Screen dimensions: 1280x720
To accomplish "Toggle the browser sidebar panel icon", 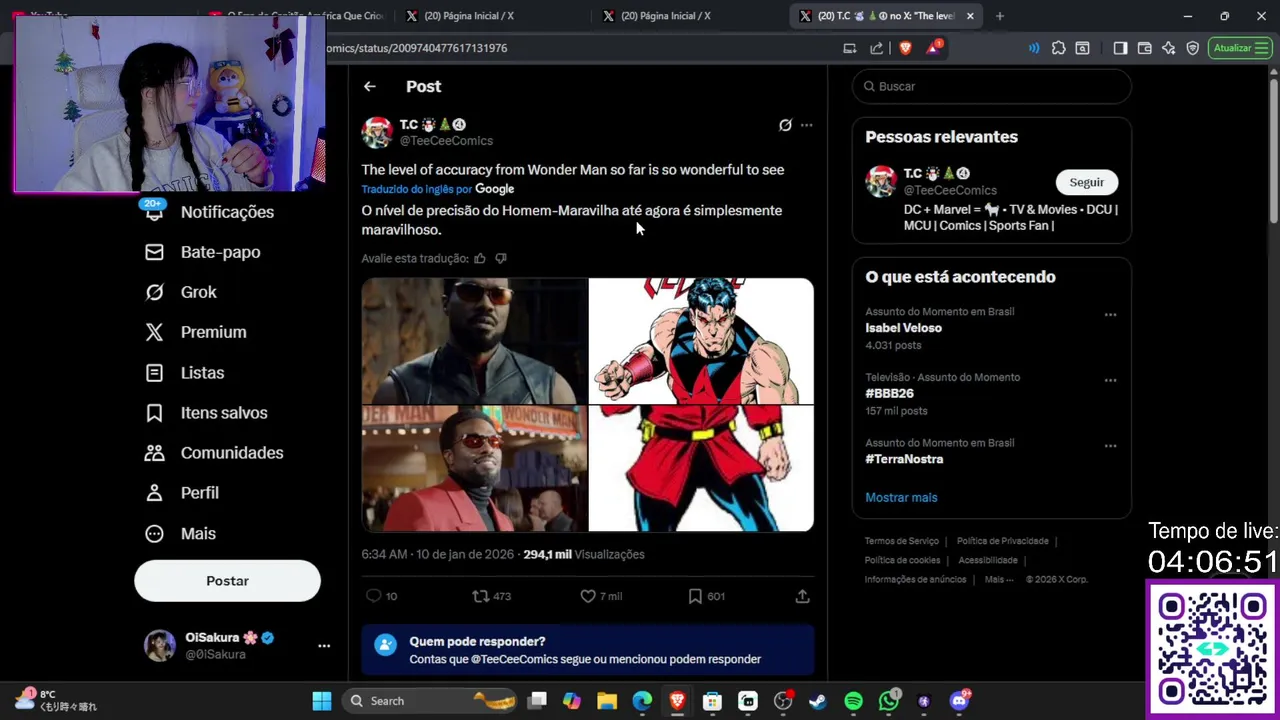I will [x=1120, y=48].
